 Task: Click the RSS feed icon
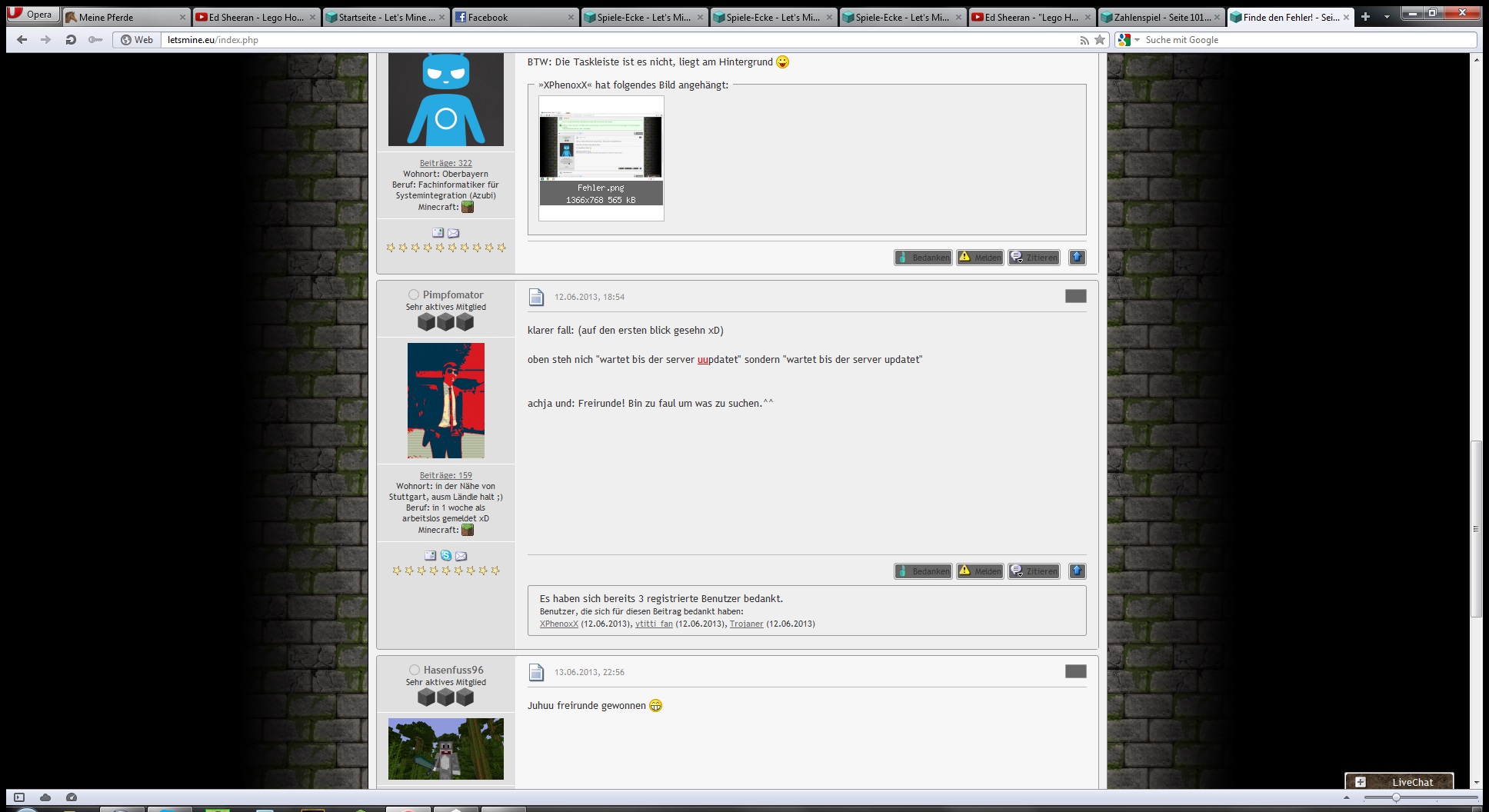tap(1084, 40)
